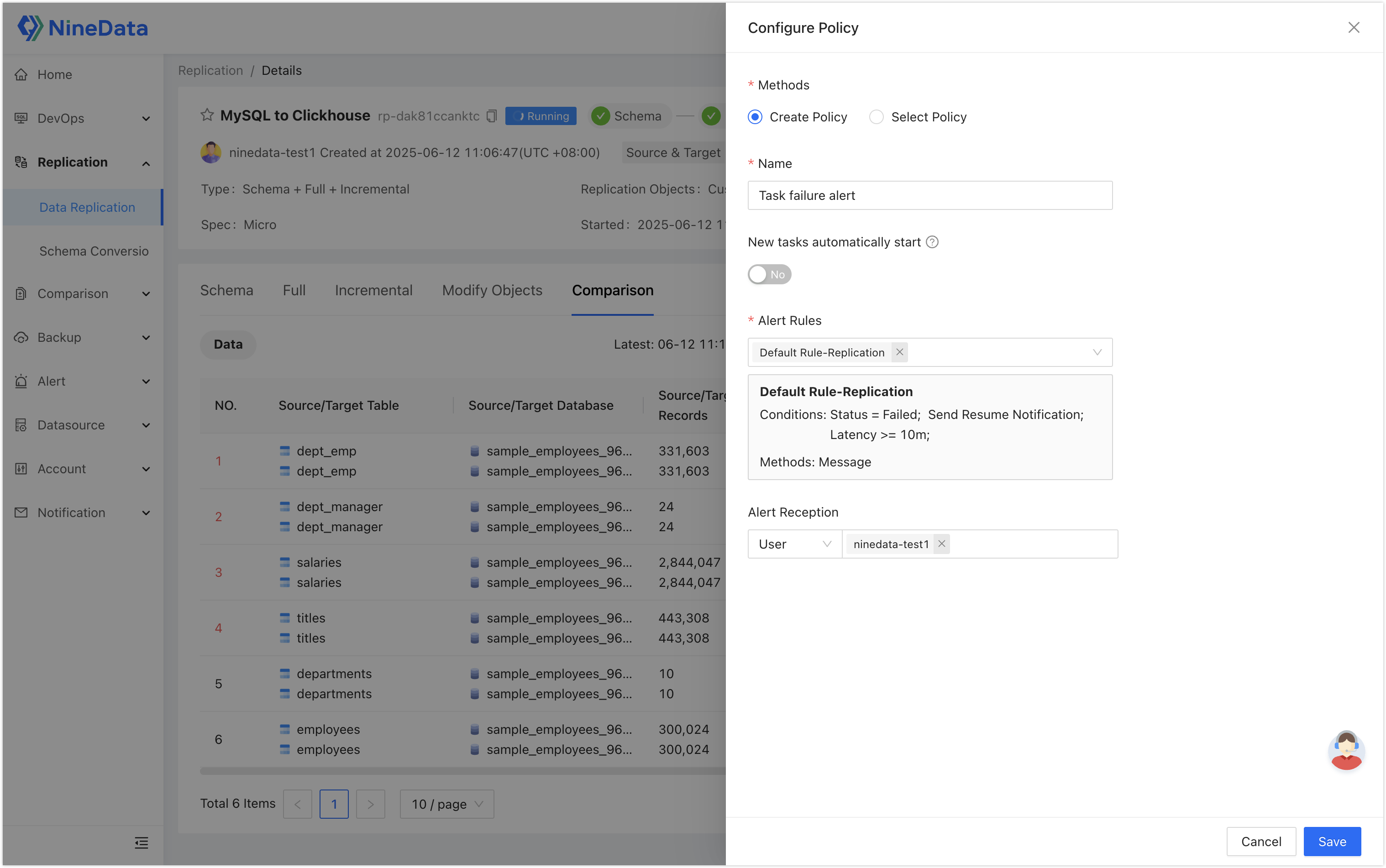Click the employees source table icon

[x=285, y=730]
